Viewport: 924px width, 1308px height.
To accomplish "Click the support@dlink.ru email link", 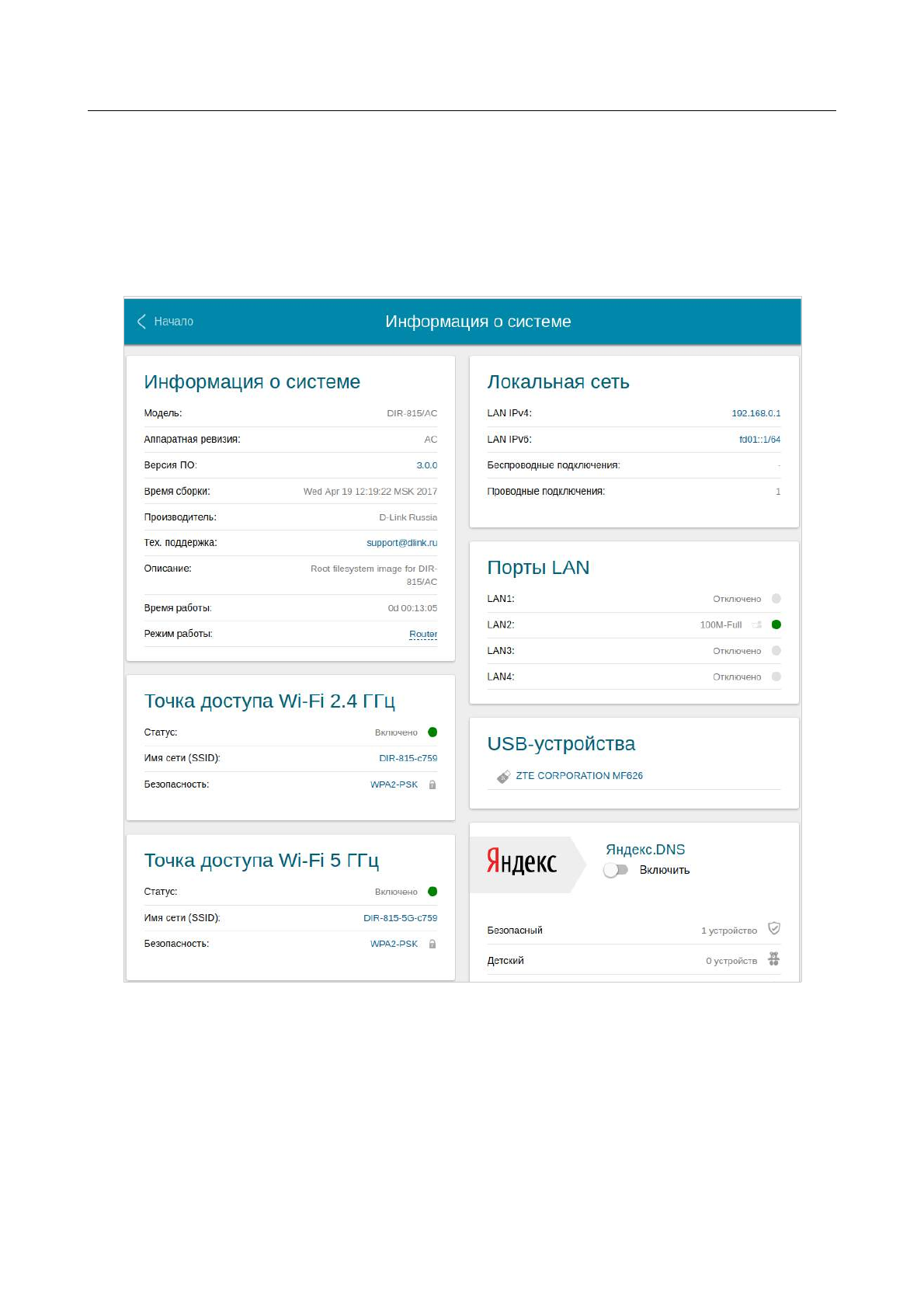I will pos(401,543).
